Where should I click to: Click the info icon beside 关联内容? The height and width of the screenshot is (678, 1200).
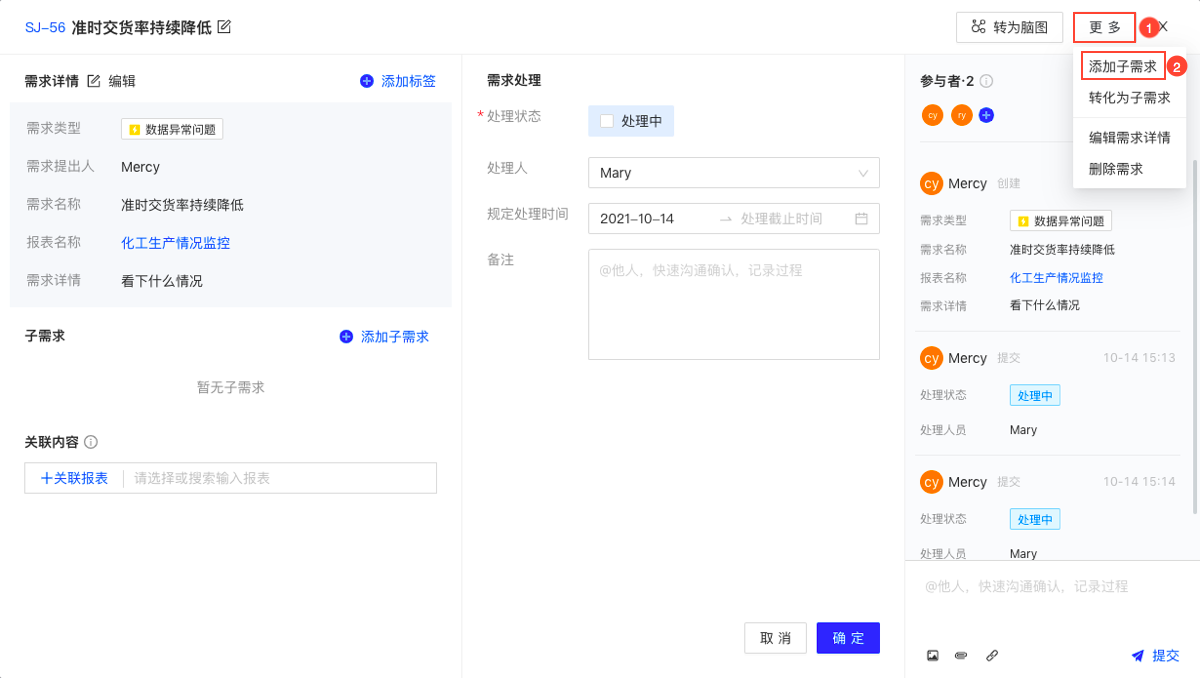click(x=91, y=442)
